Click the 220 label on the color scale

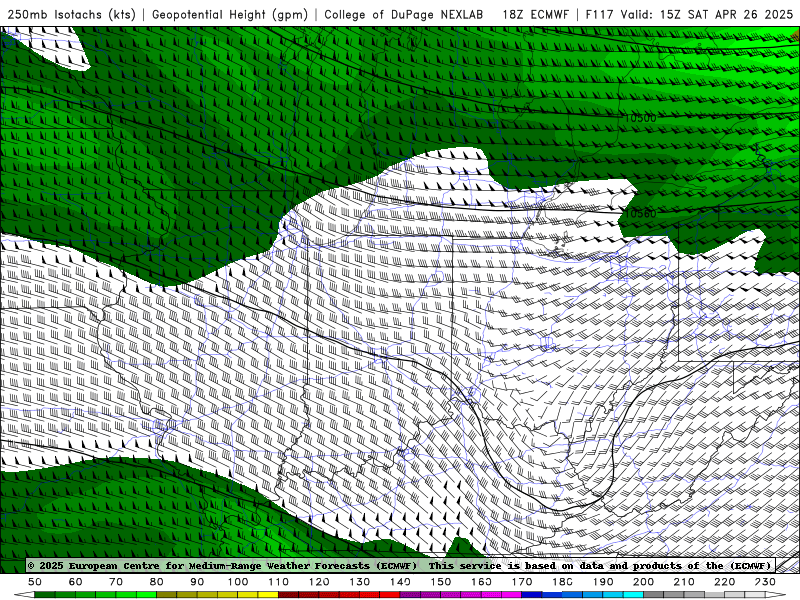point(724,582)
